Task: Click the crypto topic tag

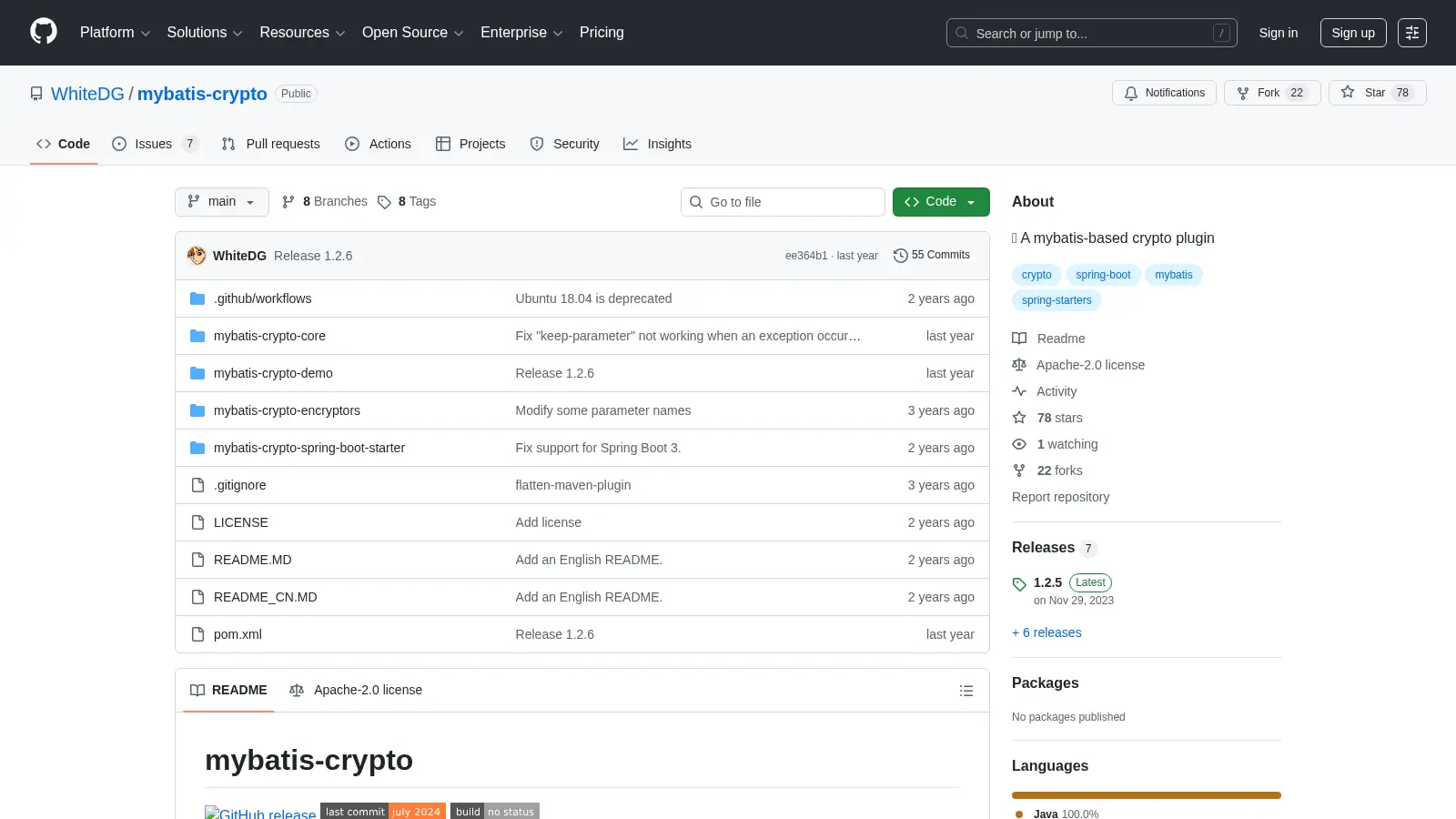Action: click(1036, 275)
